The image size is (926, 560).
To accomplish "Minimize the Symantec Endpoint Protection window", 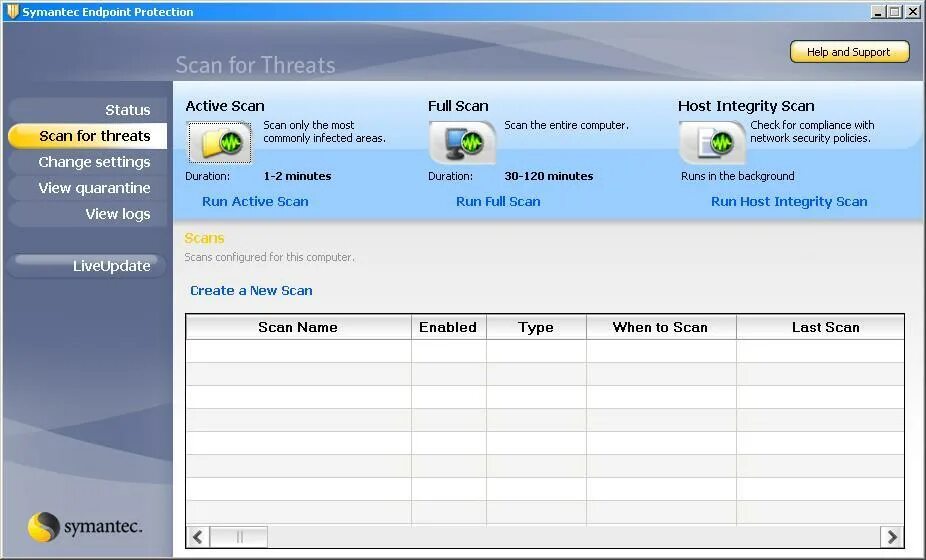I will 878,12.
